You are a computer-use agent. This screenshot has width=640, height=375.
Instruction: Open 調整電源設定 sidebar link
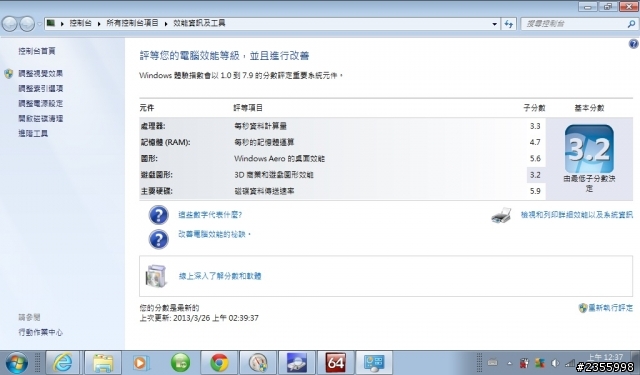[40, 104]
